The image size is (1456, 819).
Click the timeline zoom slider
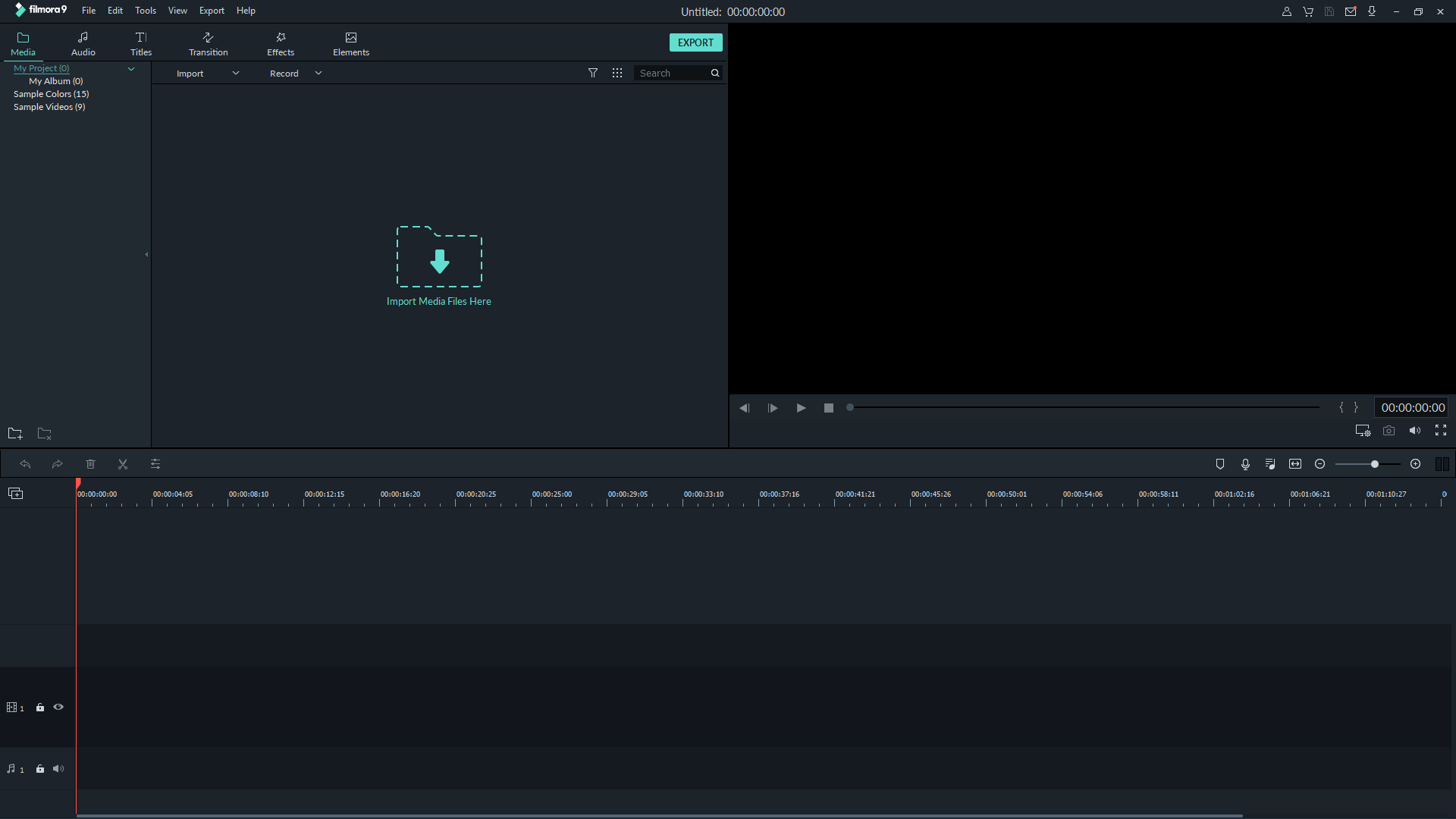(1367, 464)
